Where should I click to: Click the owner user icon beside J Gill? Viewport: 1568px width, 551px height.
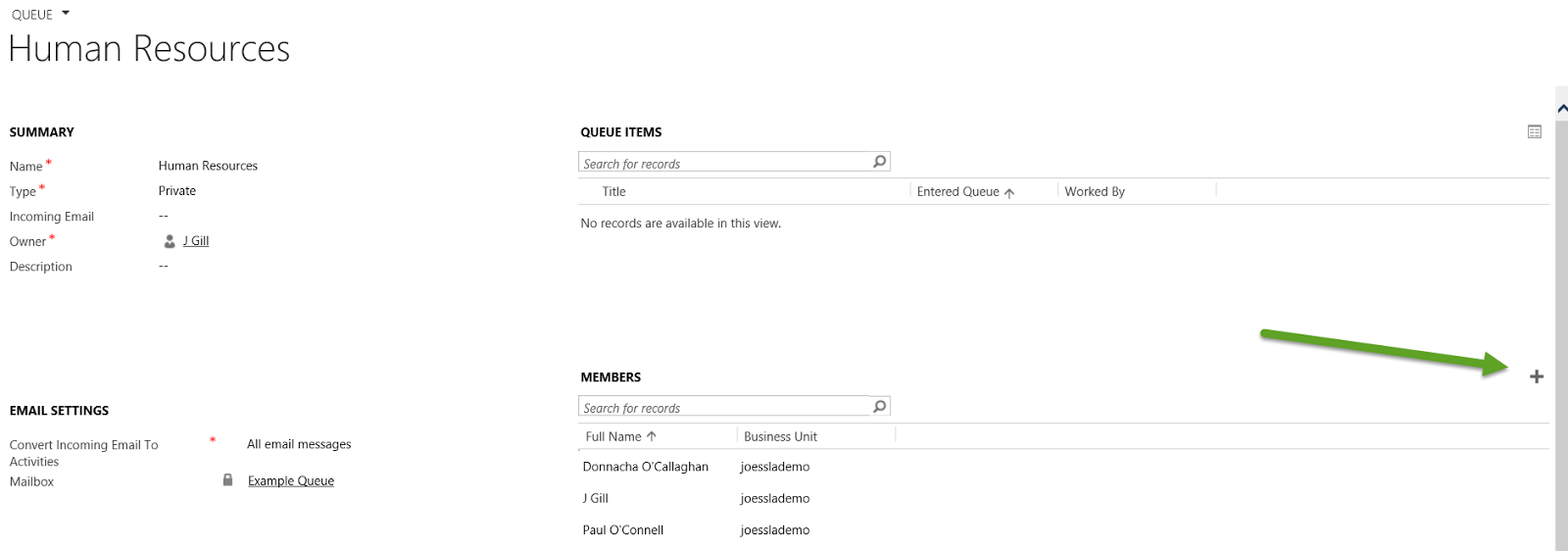click(170, 241)
